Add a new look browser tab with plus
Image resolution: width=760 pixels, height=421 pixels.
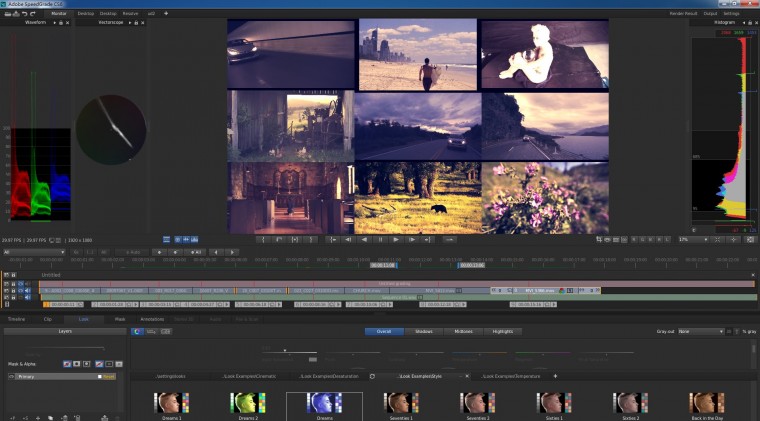coord(555,376)
